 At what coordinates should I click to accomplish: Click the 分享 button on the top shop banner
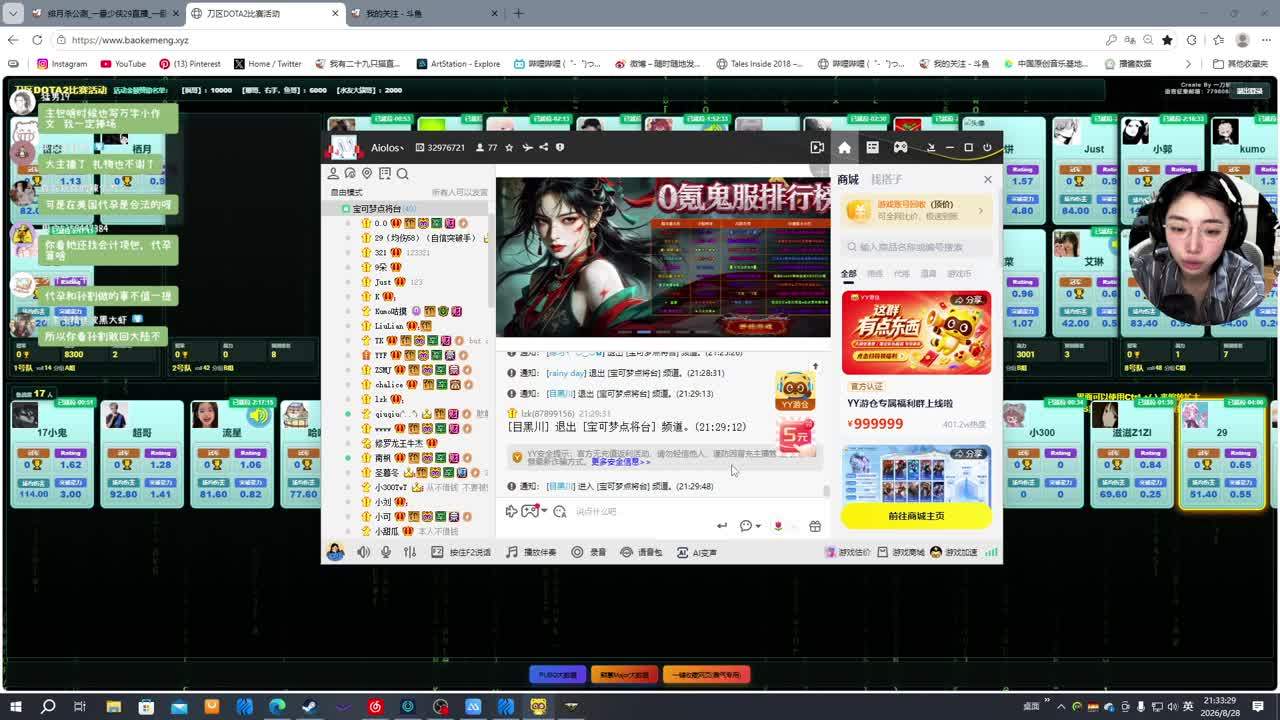point(969,299)
